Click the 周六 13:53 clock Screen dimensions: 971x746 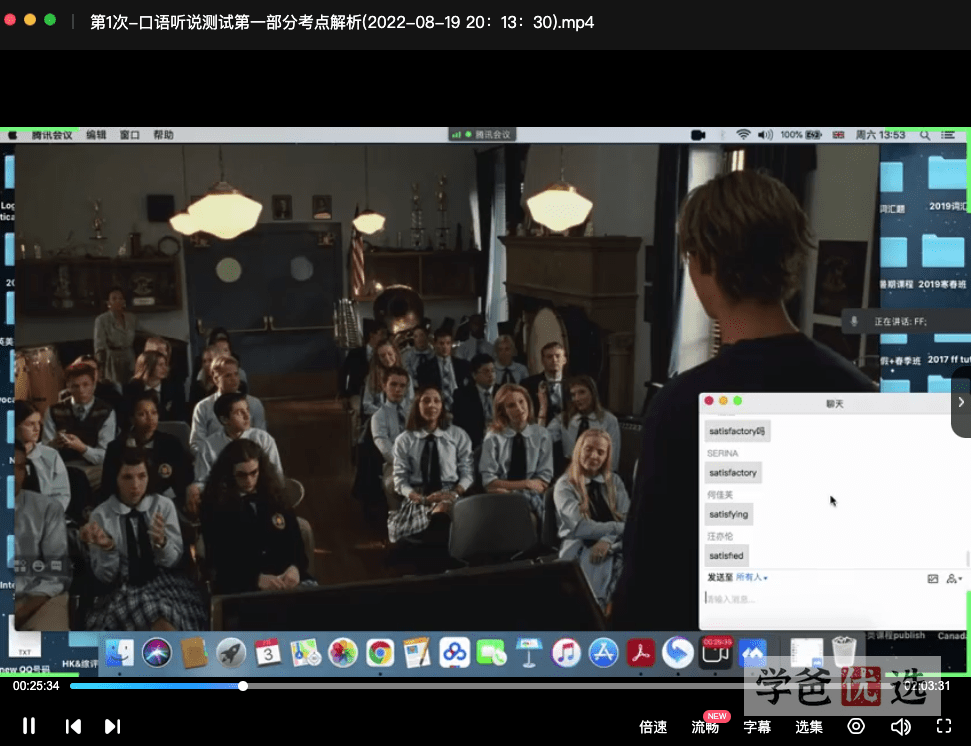point(880,135)
